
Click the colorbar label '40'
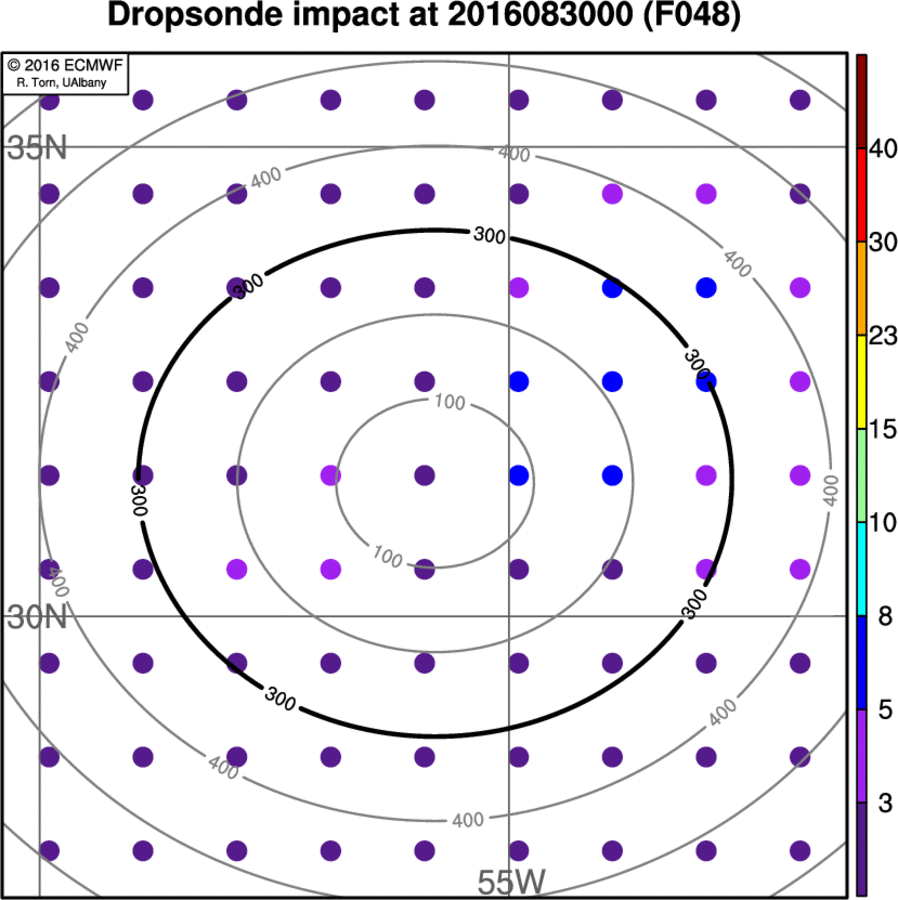[883, 149]
